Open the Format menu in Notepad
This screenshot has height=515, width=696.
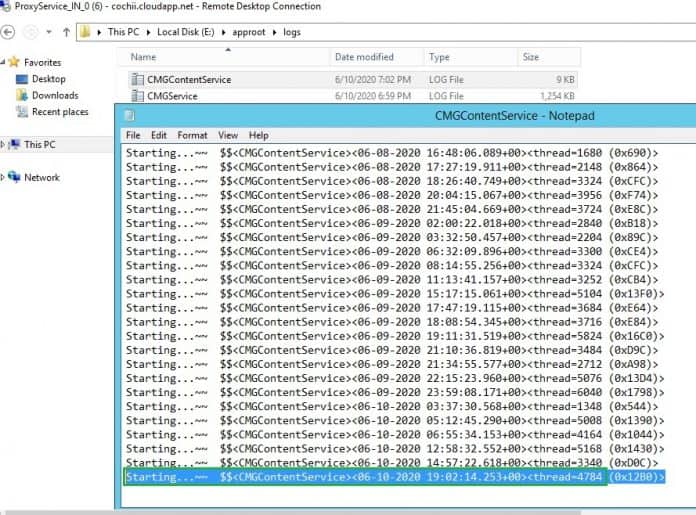pos(192,135)
